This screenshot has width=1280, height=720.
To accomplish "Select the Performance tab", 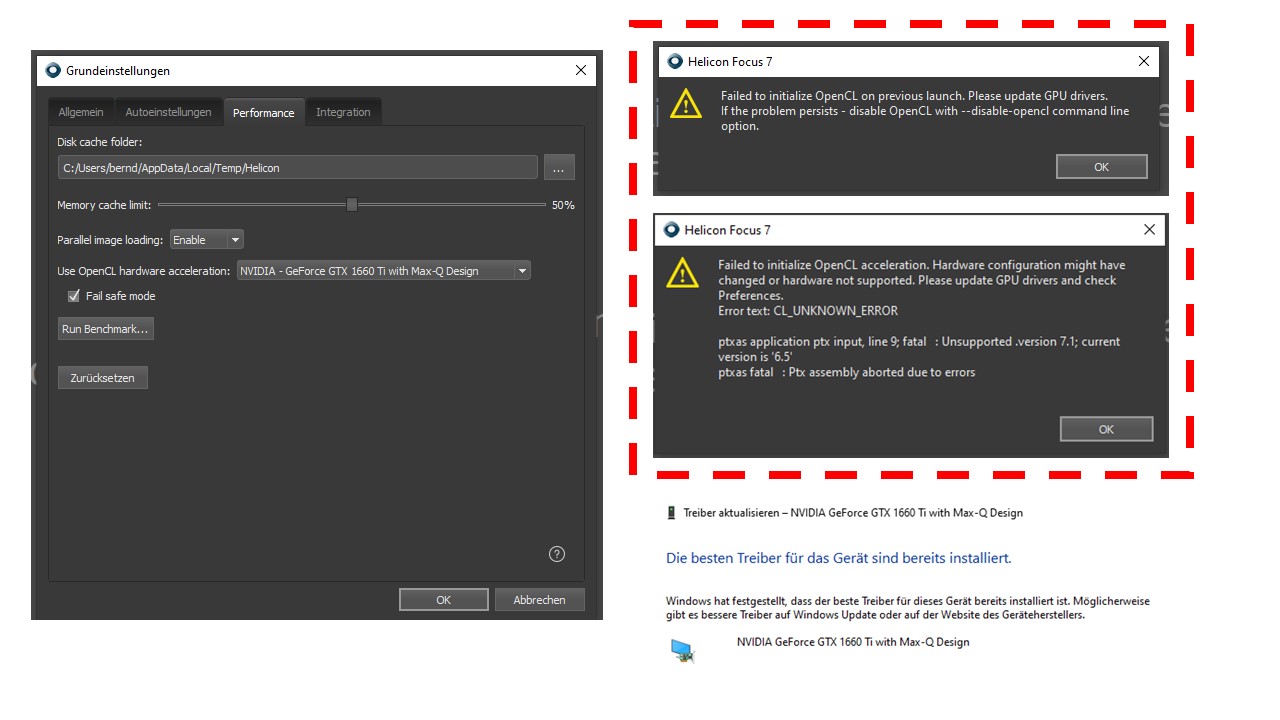I will [263, 112].
